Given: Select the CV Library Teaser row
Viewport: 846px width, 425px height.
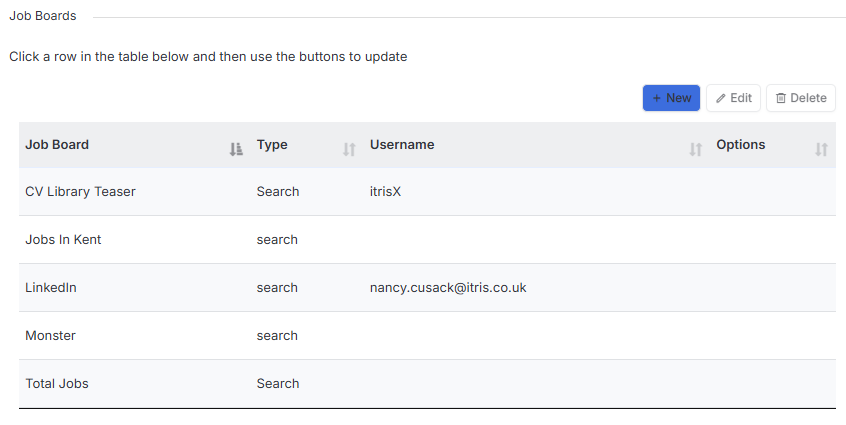Looking at the screenshot, I should 427,191.
